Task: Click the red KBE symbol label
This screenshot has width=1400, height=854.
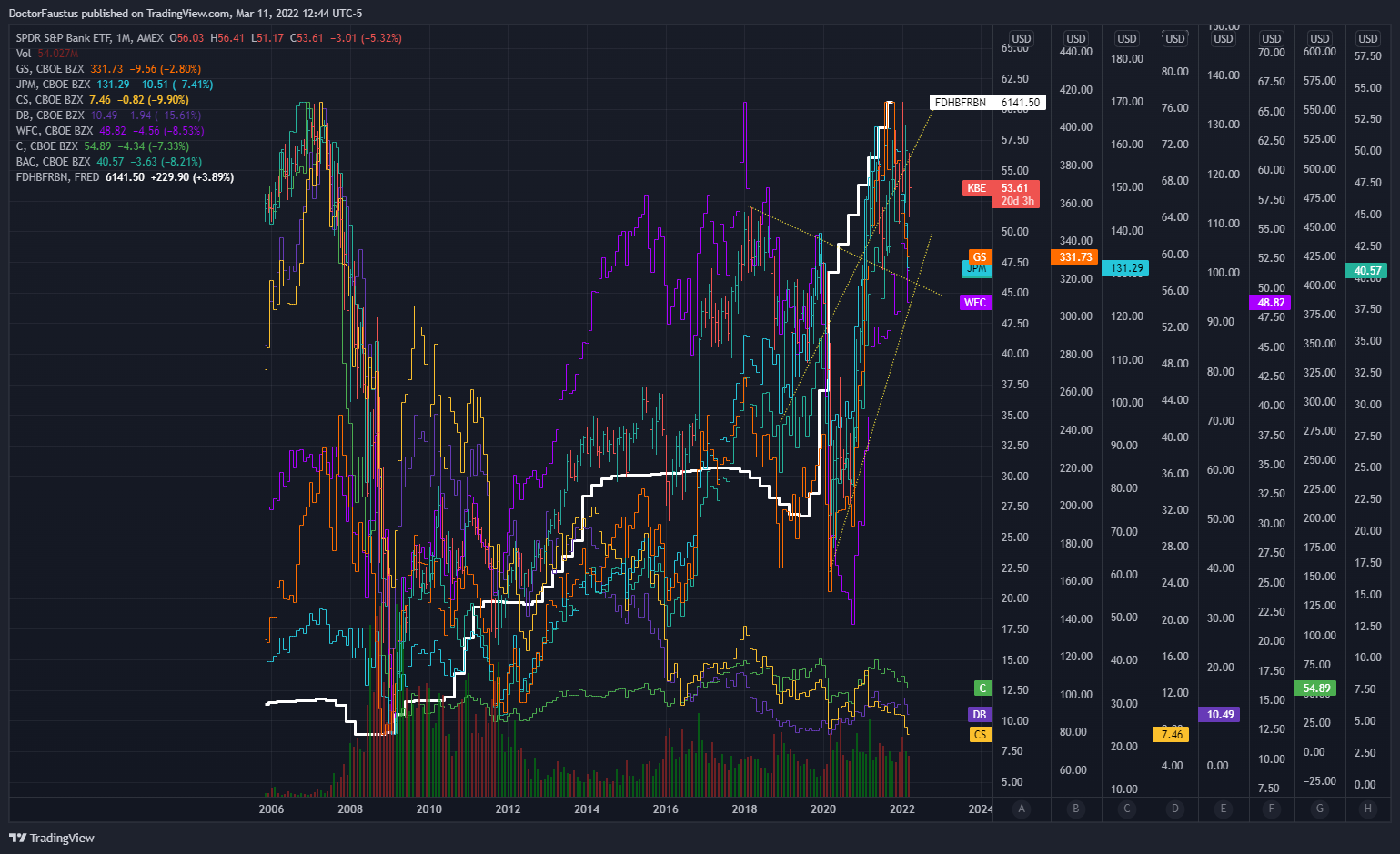Action: click(x=977, y=188)
